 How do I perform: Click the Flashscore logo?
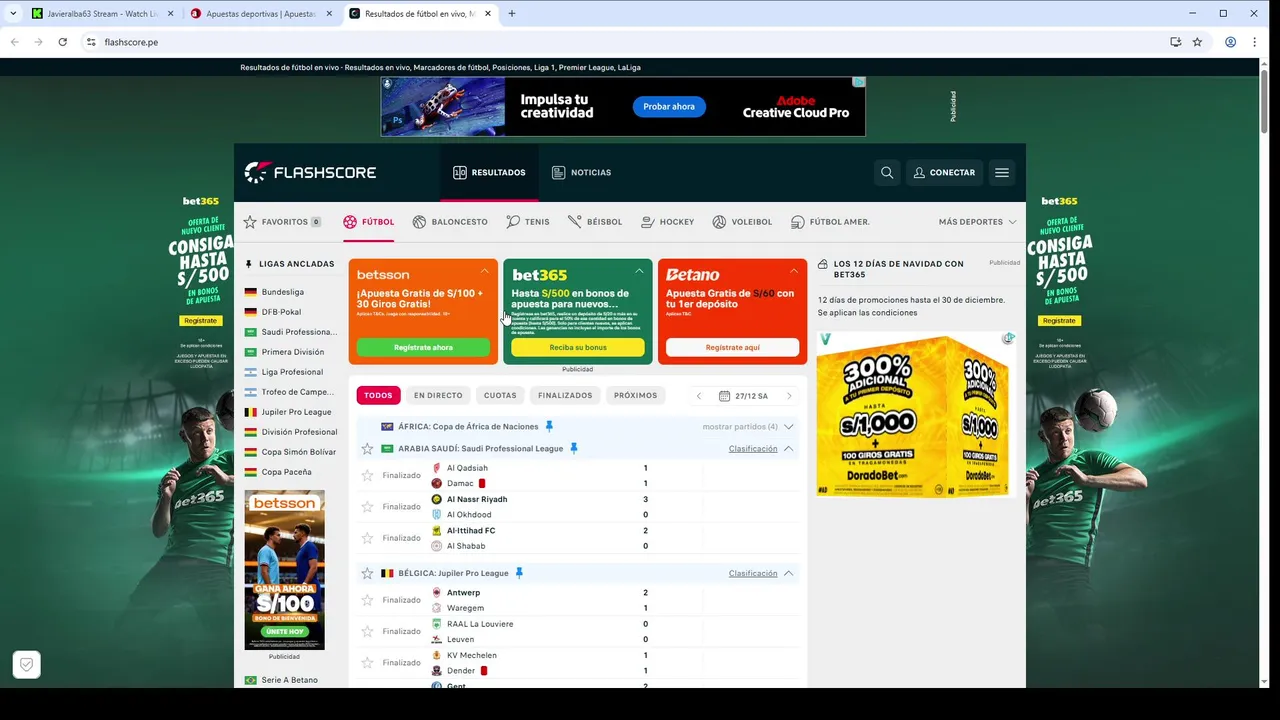pos(311,172)
